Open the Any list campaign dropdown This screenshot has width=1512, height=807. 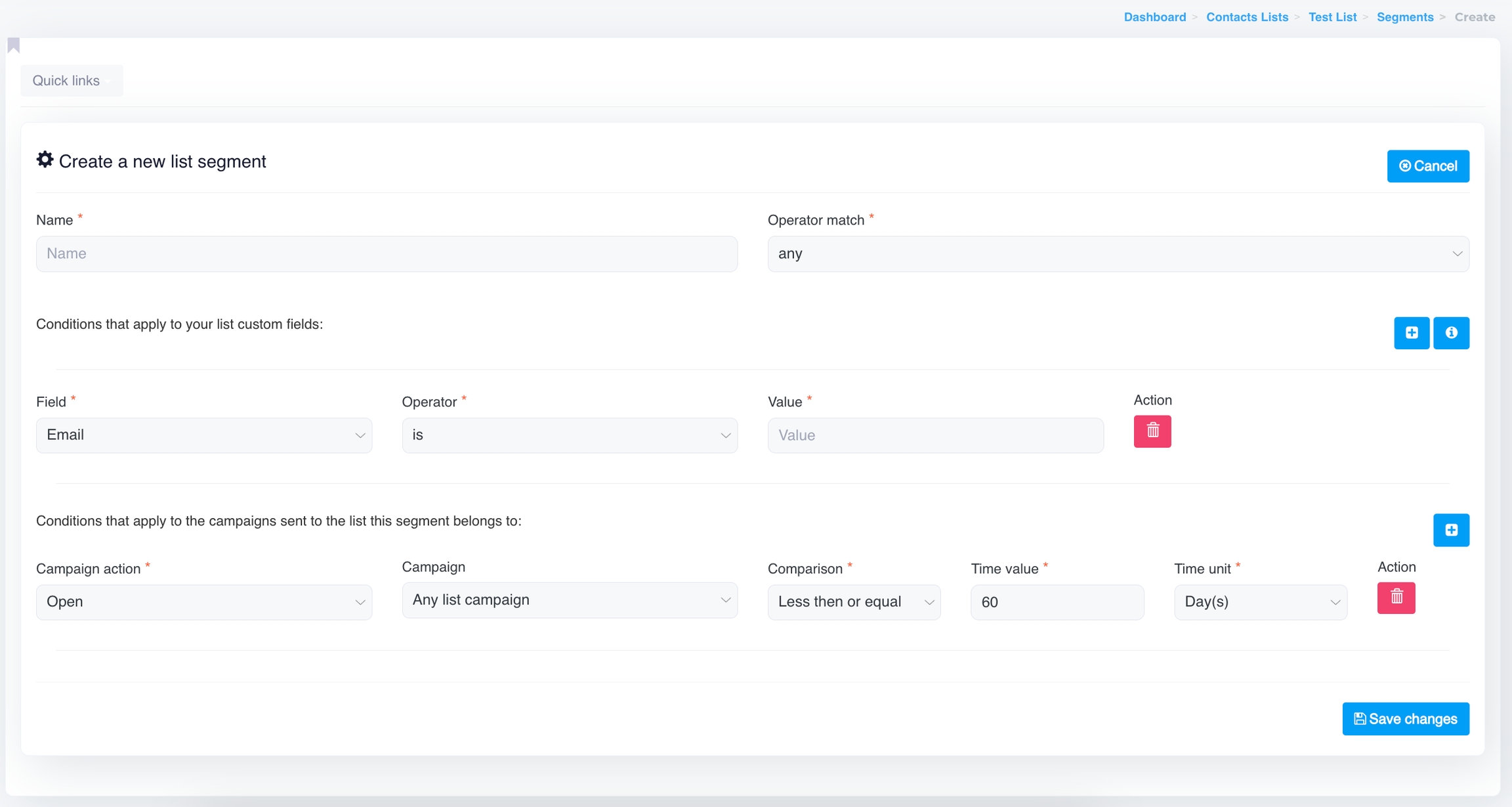click(569, 600)
